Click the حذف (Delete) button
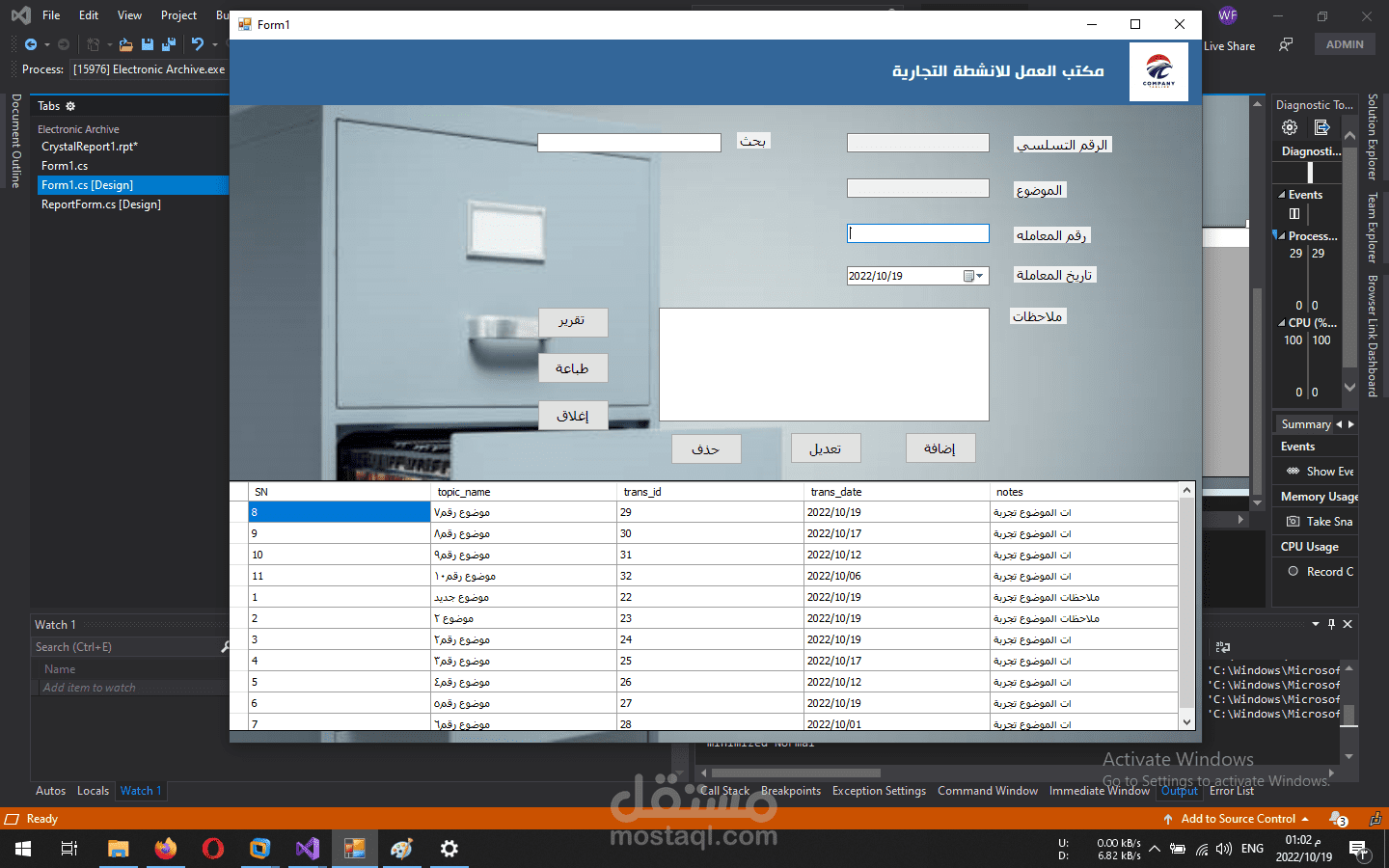 click(x=706, y=449)
